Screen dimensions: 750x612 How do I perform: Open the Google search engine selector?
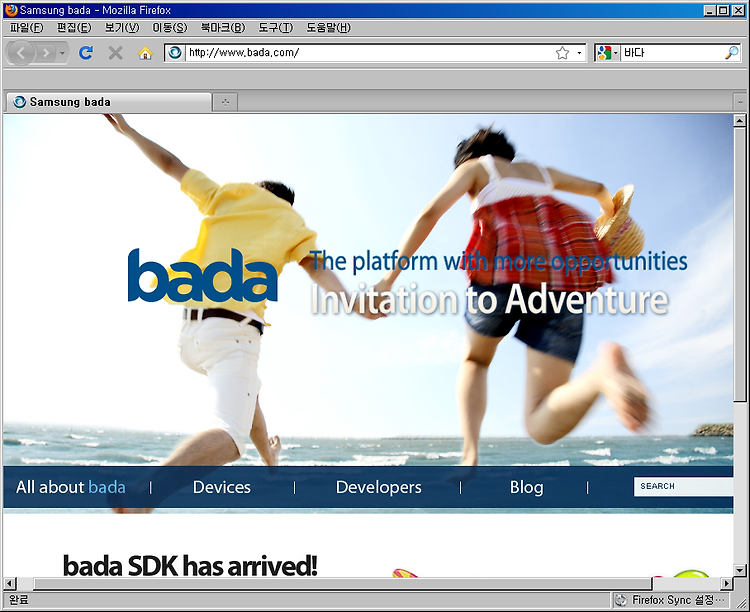(x=607, y=53)
